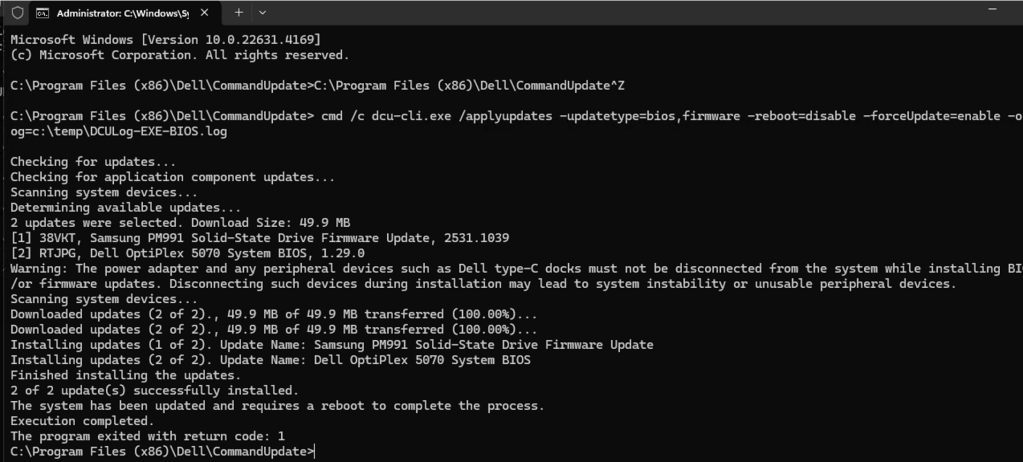This screenshot has width=1023, height=462.
Task: Click the "Checking for updates..." line
Action: coord(93,162)
